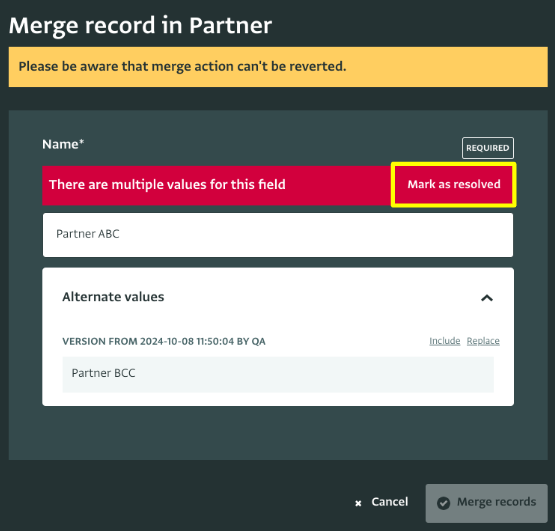Click the version from 2024-10-08 label

164,341
